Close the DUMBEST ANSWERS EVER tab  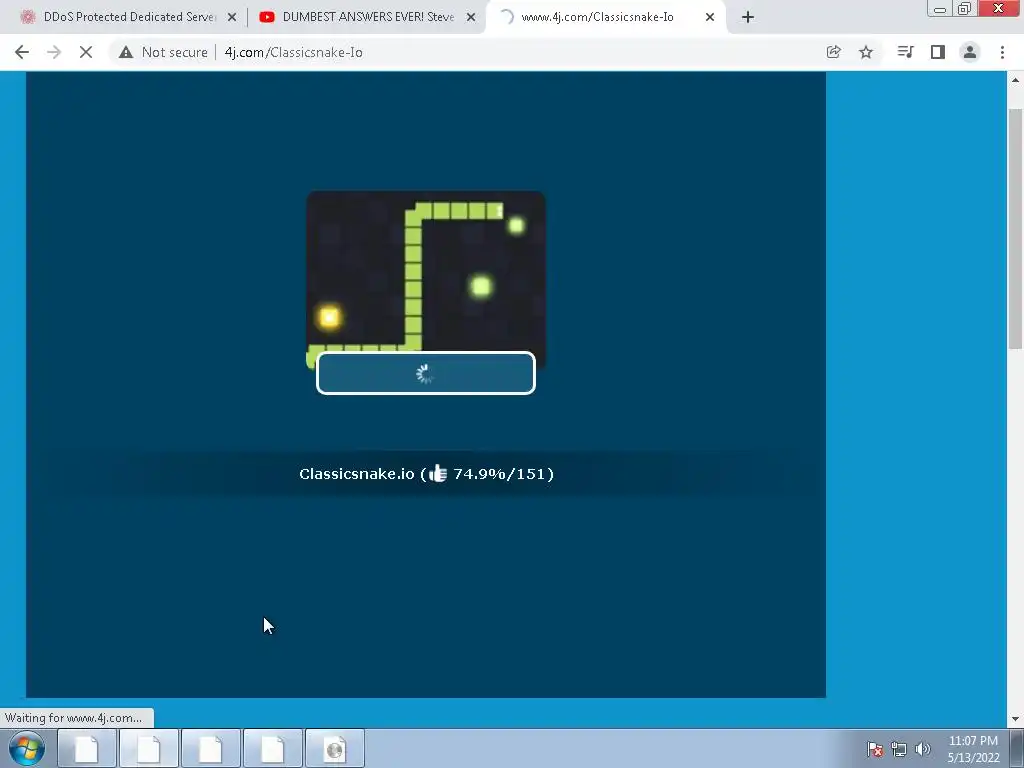[x=470, y=17]
